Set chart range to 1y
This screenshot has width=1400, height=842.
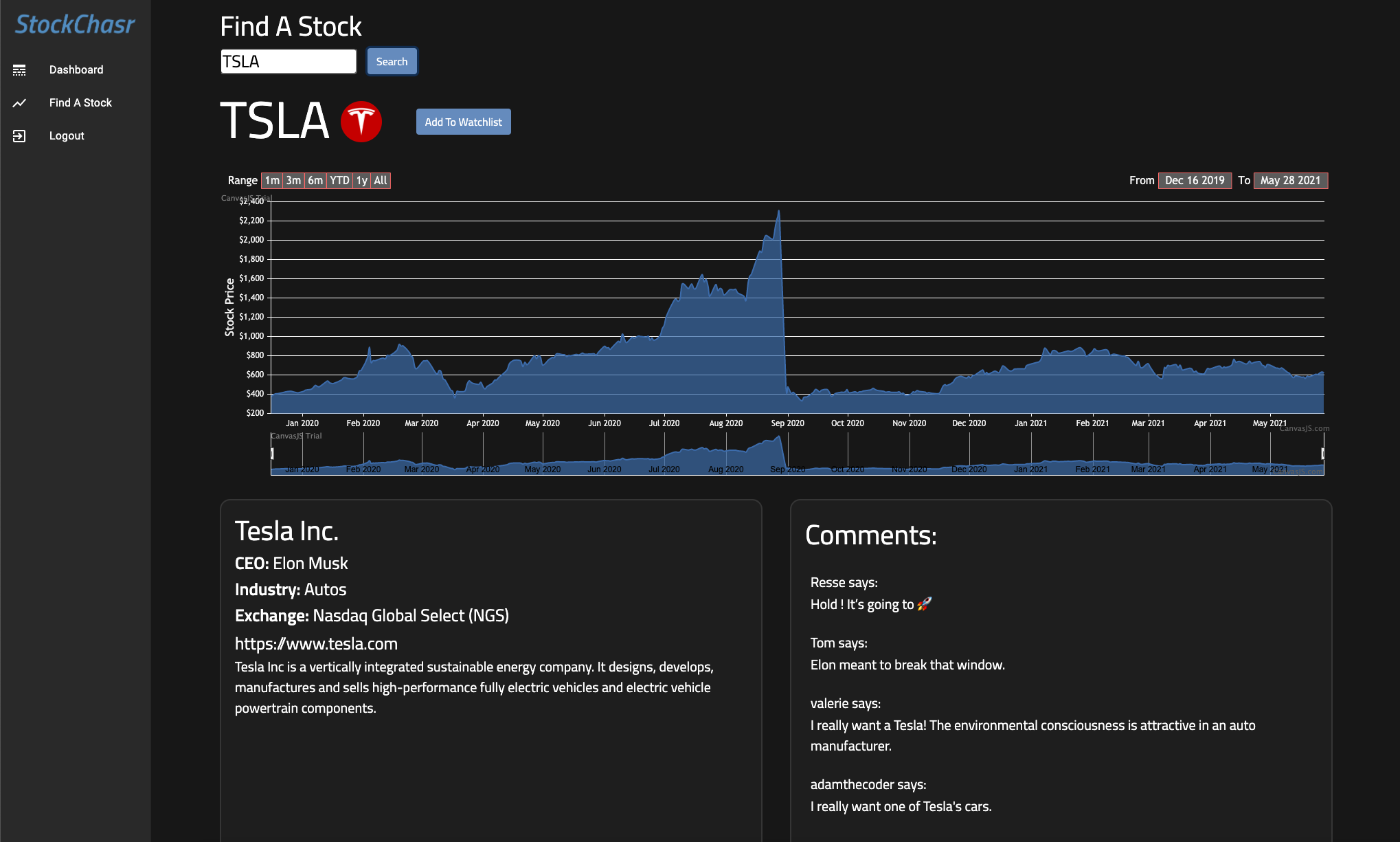click(361, 180)
